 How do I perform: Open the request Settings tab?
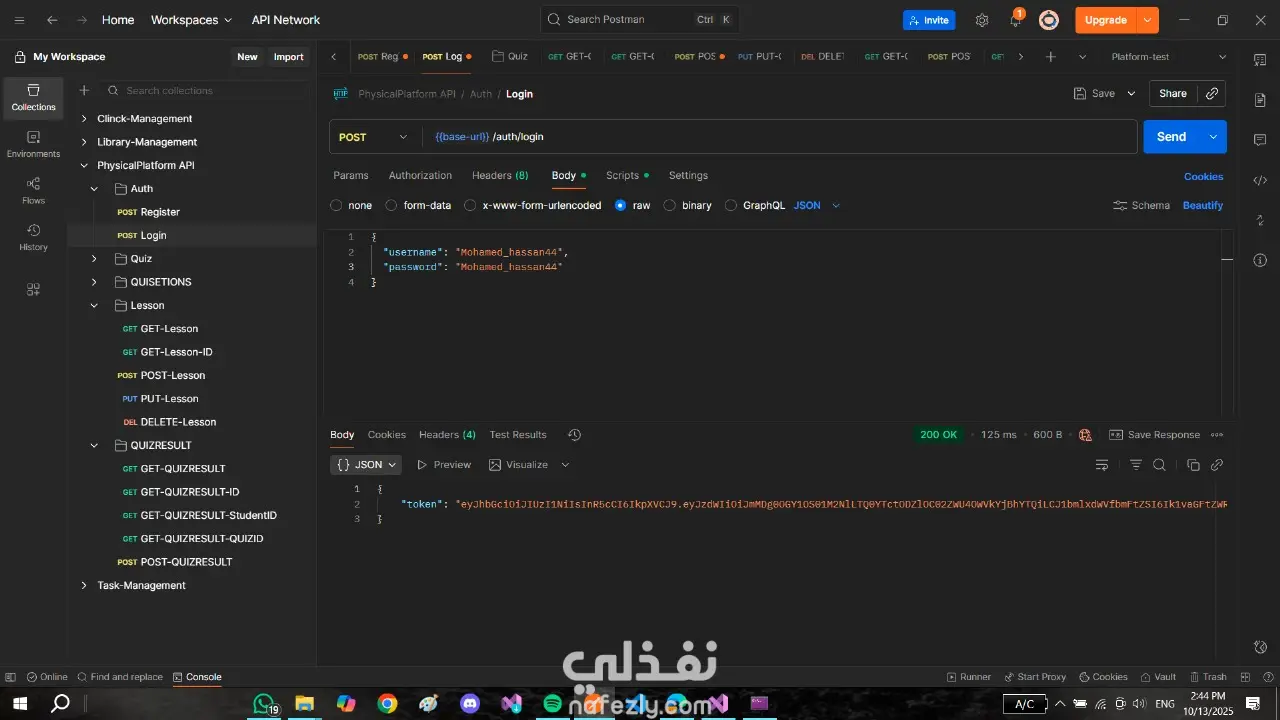[688, 175]
